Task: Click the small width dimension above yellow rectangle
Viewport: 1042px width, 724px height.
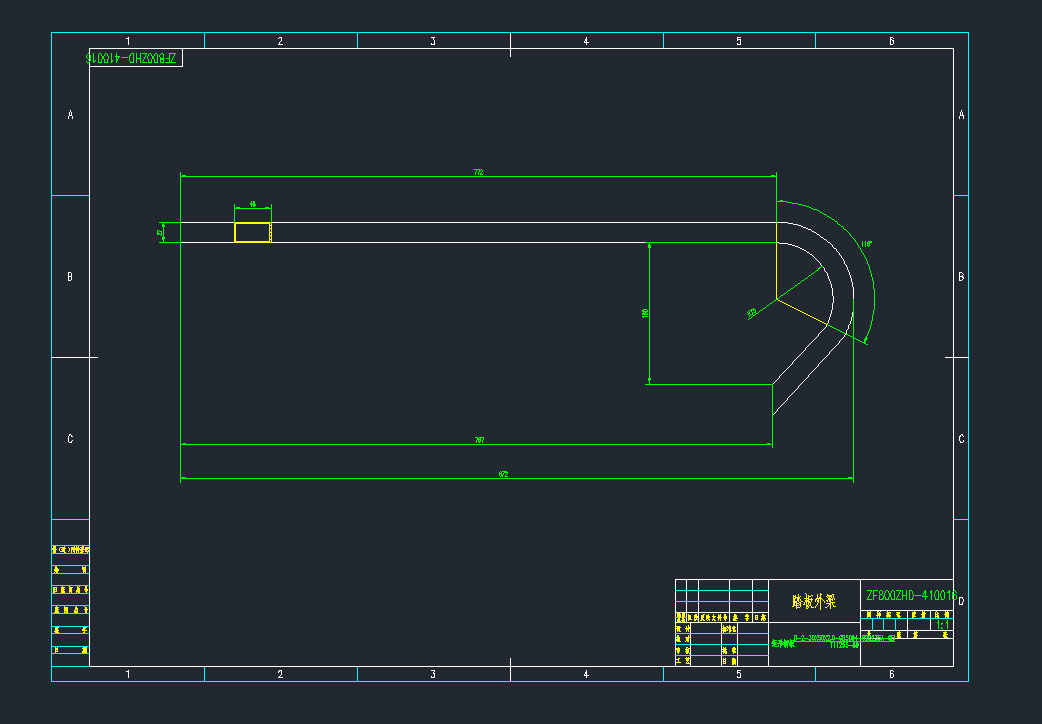Action: click(x=252, y=203)
